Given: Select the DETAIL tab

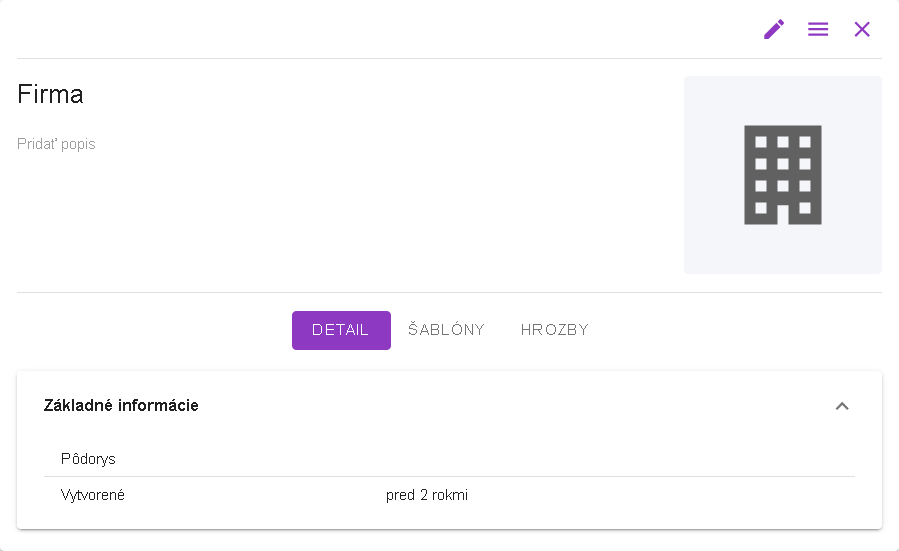Looking at the screenshot, I should [x=341, y=330].
